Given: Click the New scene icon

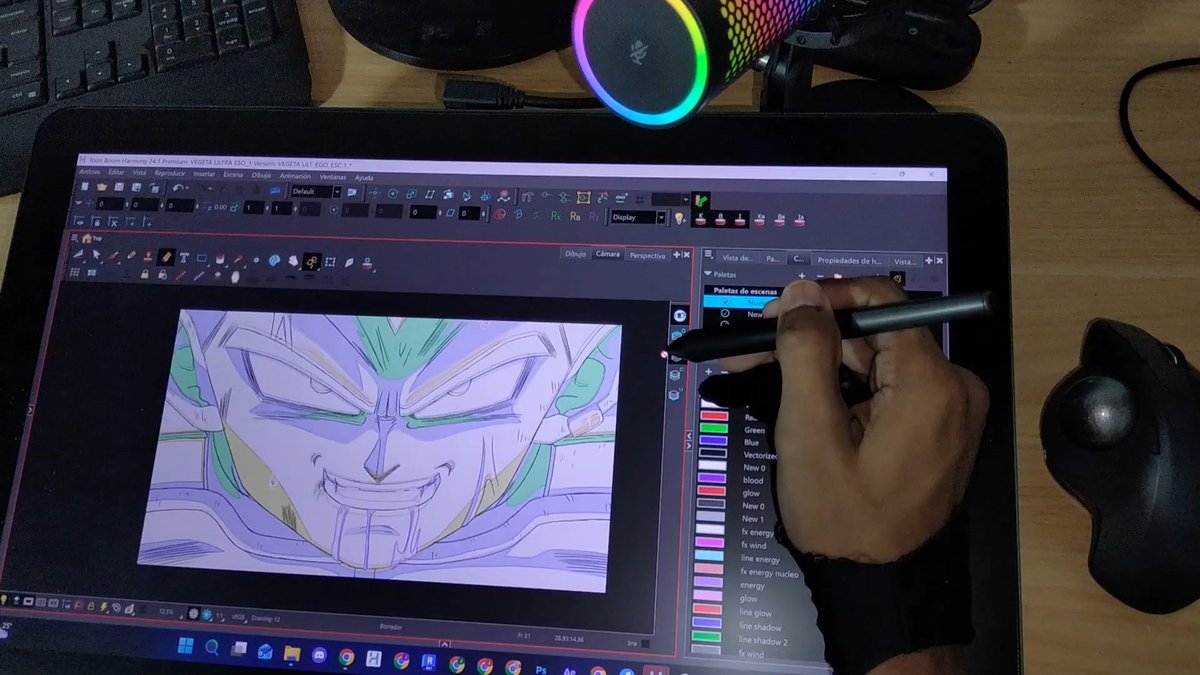Looking at the screenshot, I should click(84, 186).
